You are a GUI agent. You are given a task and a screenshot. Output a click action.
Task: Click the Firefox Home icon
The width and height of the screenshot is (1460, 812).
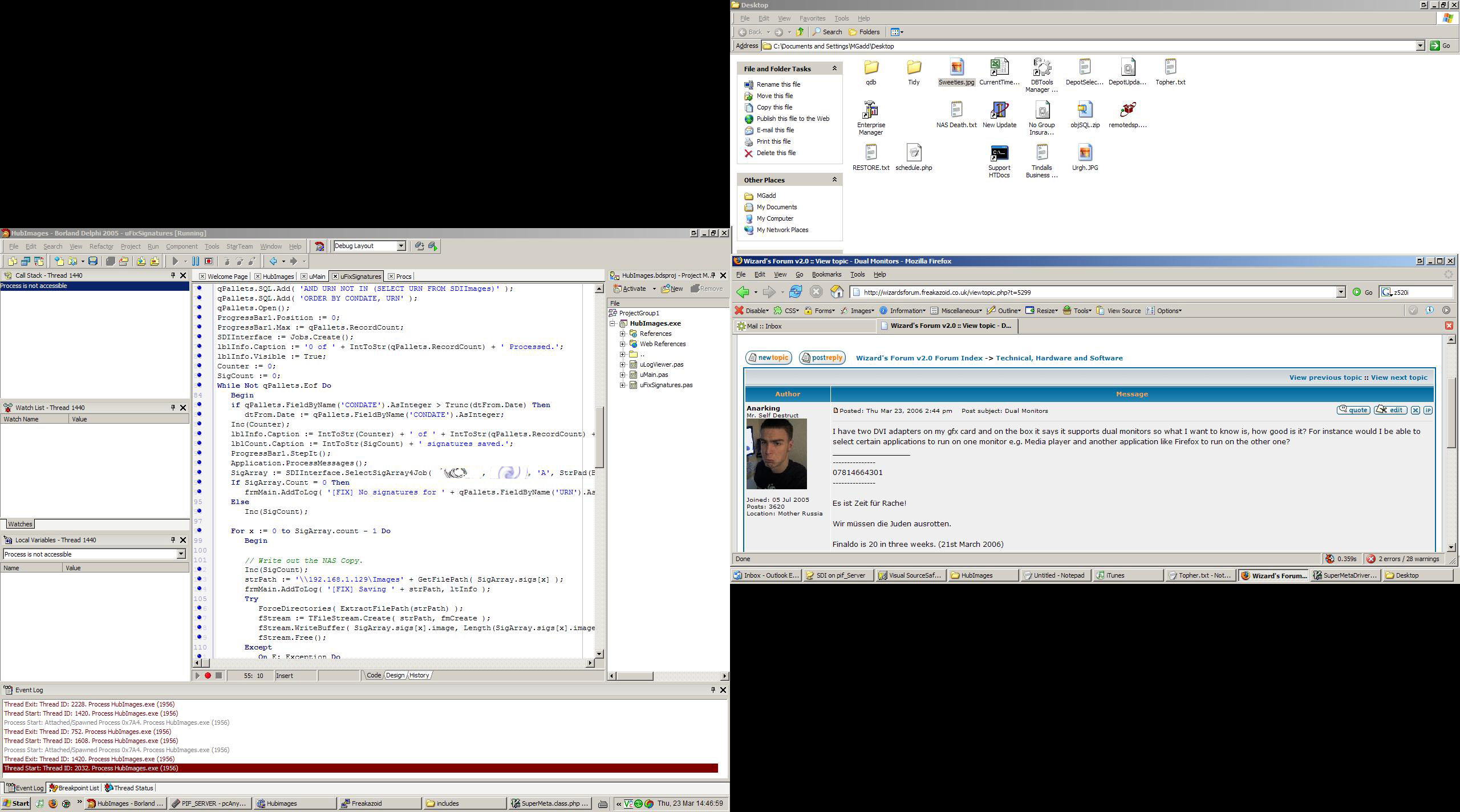click(x=837, y=292)
